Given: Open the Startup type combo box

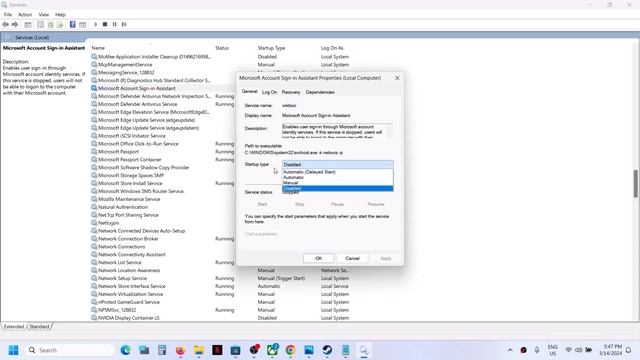Looking at the screenshot, I should point(338,164).
